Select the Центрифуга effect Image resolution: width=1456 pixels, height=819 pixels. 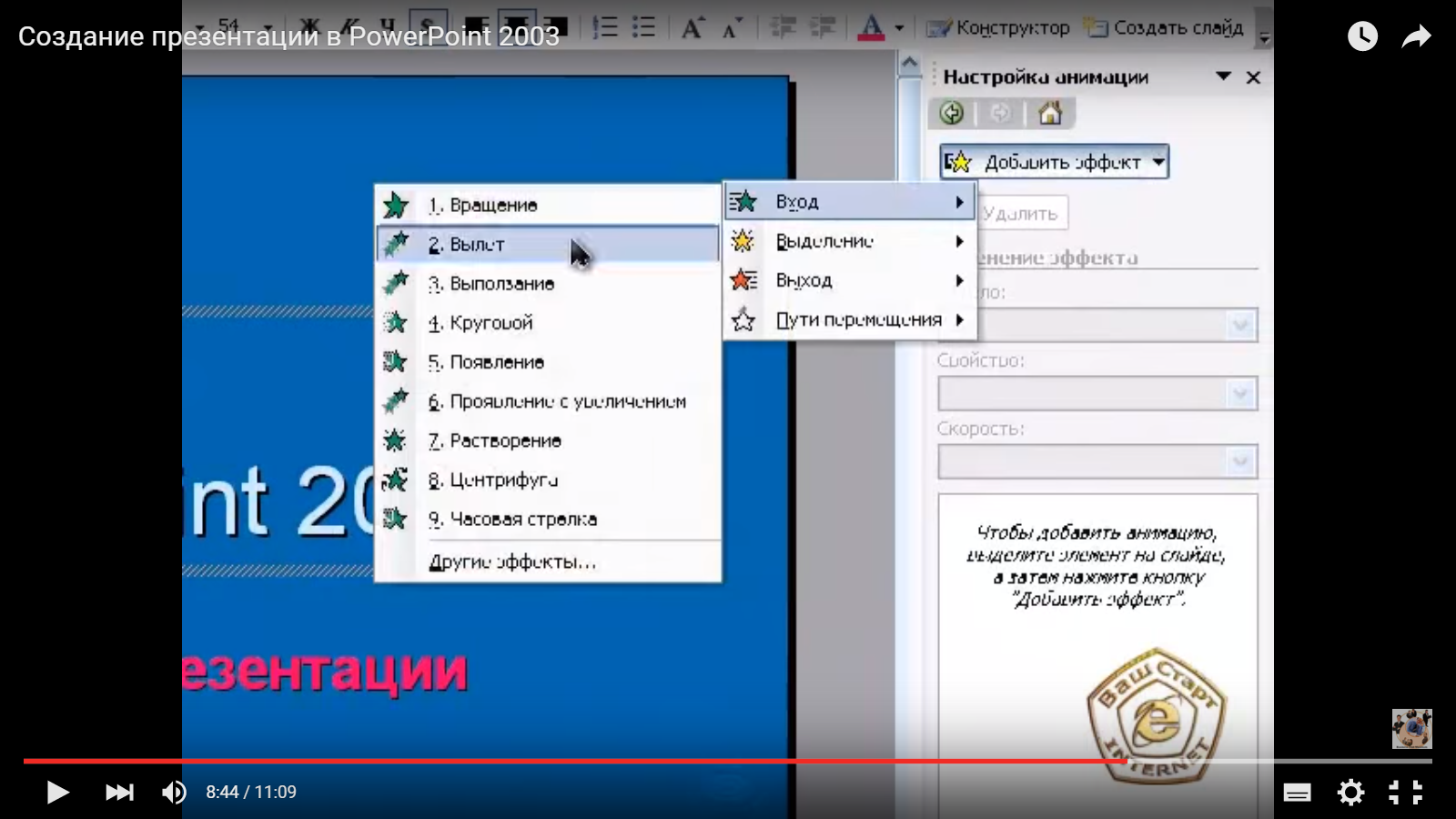(x=548, y=480)
